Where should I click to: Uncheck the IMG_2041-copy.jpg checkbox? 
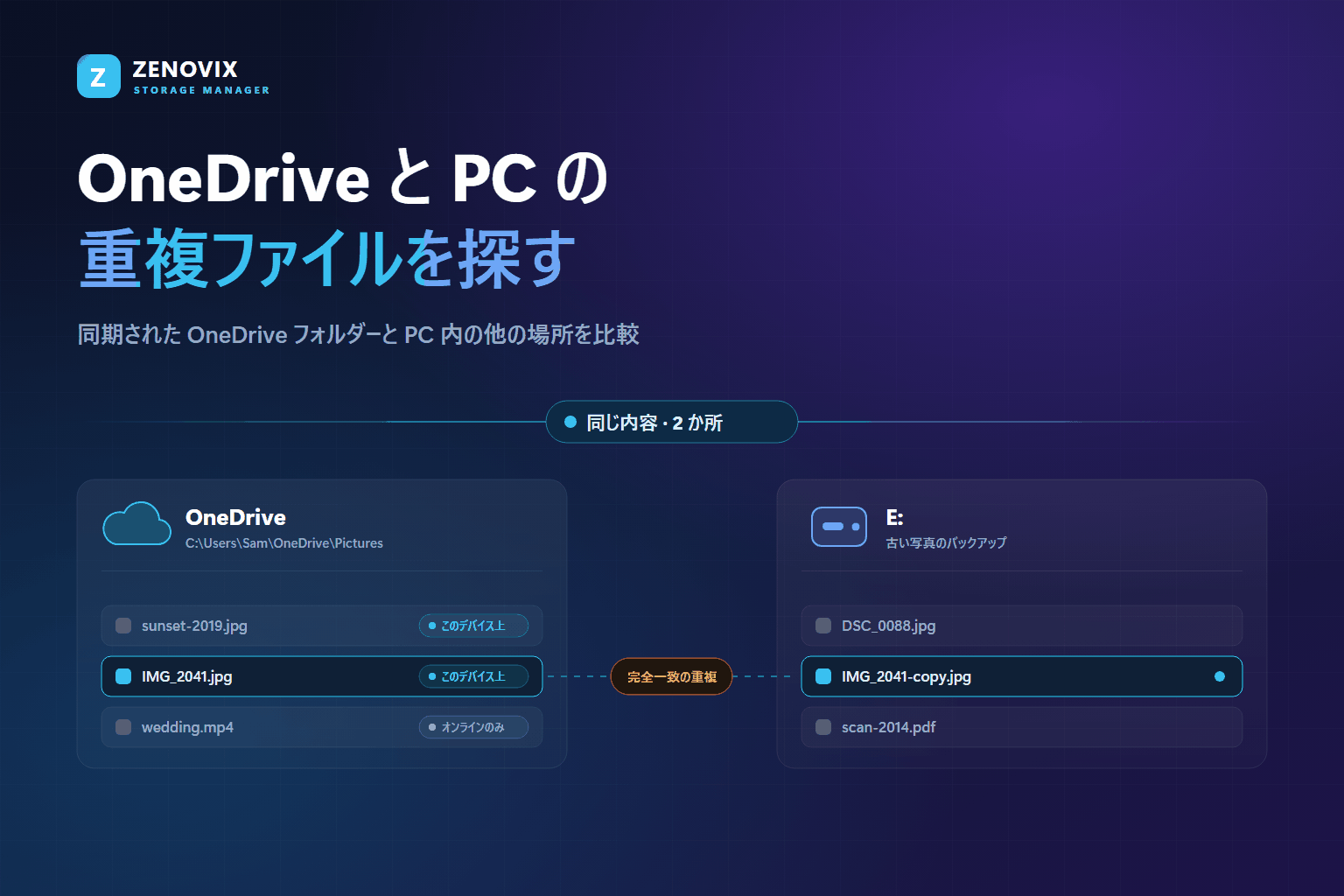click(823, 676)
